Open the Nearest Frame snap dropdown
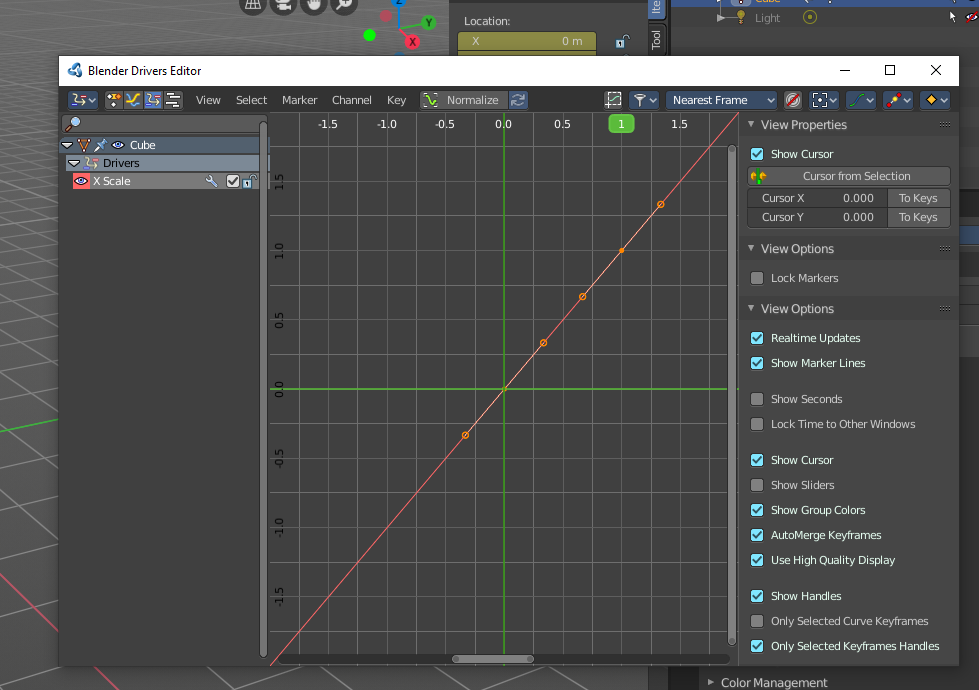The width and height of the screenshot is (979, 690). pos(722,100)
